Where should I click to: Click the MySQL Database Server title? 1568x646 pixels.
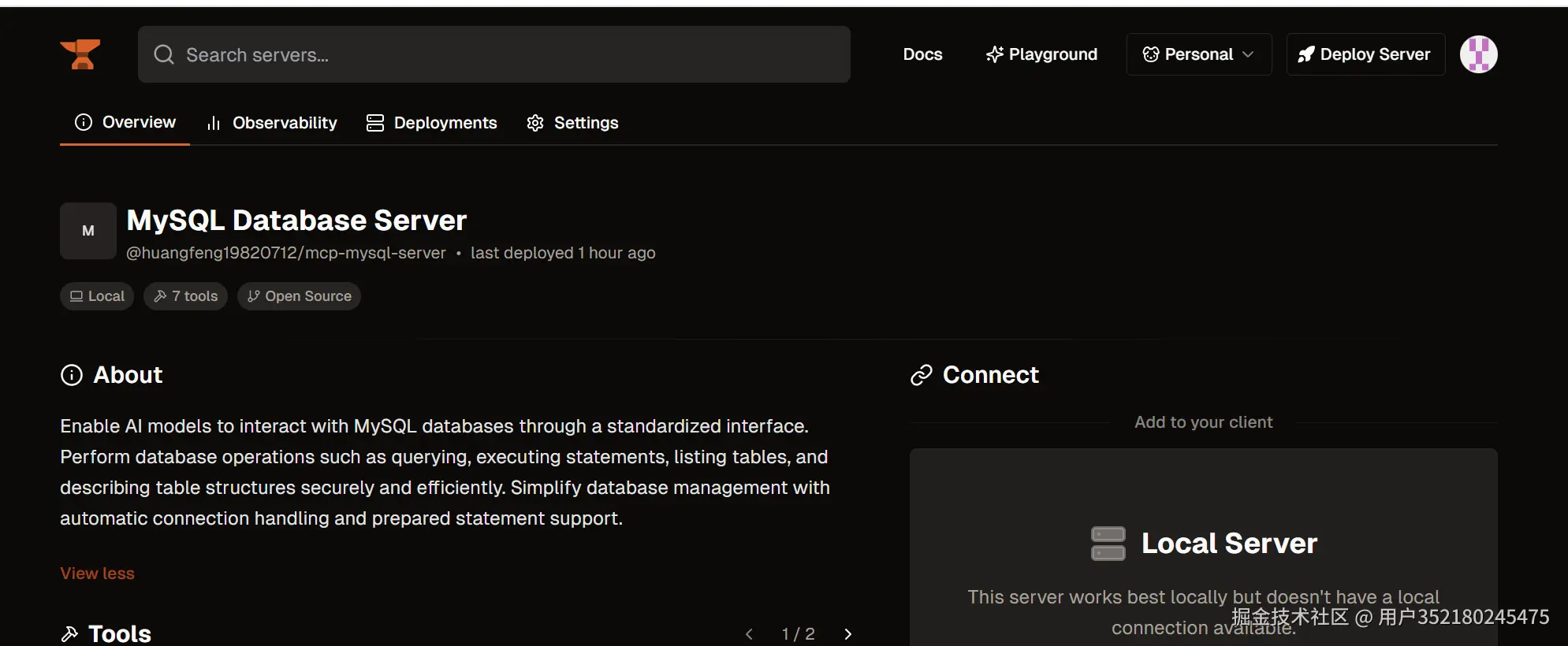296,221
